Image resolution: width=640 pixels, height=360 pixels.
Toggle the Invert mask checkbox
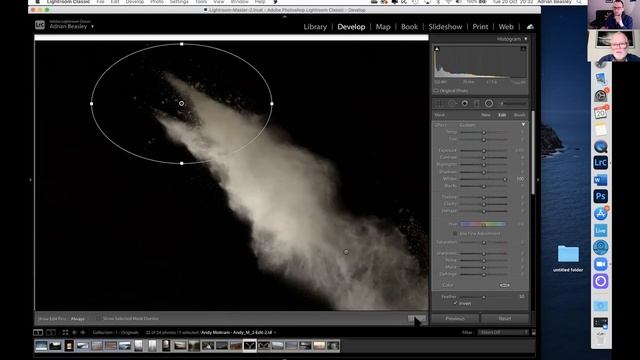coord(456,303)
